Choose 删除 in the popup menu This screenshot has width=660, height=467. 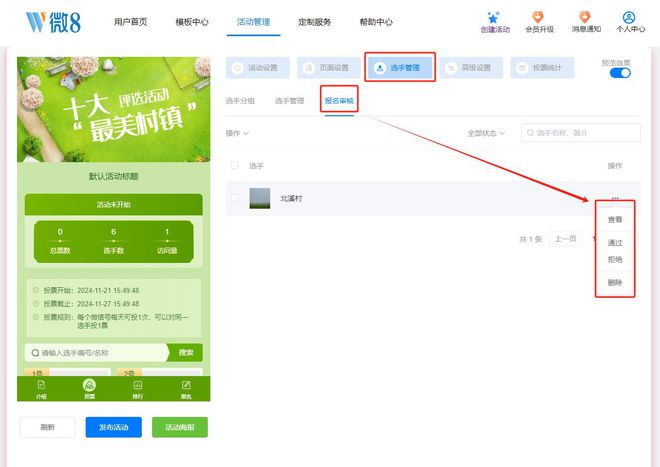tap(615, 283)
